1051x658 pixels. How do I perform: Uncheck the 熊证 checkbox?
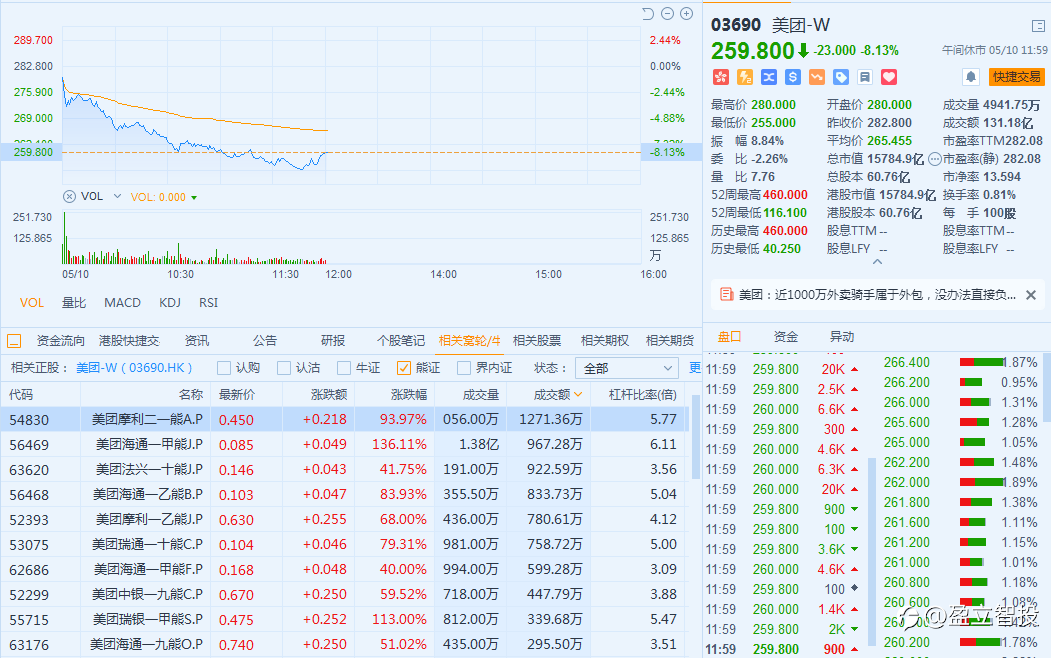pos(404,368)
